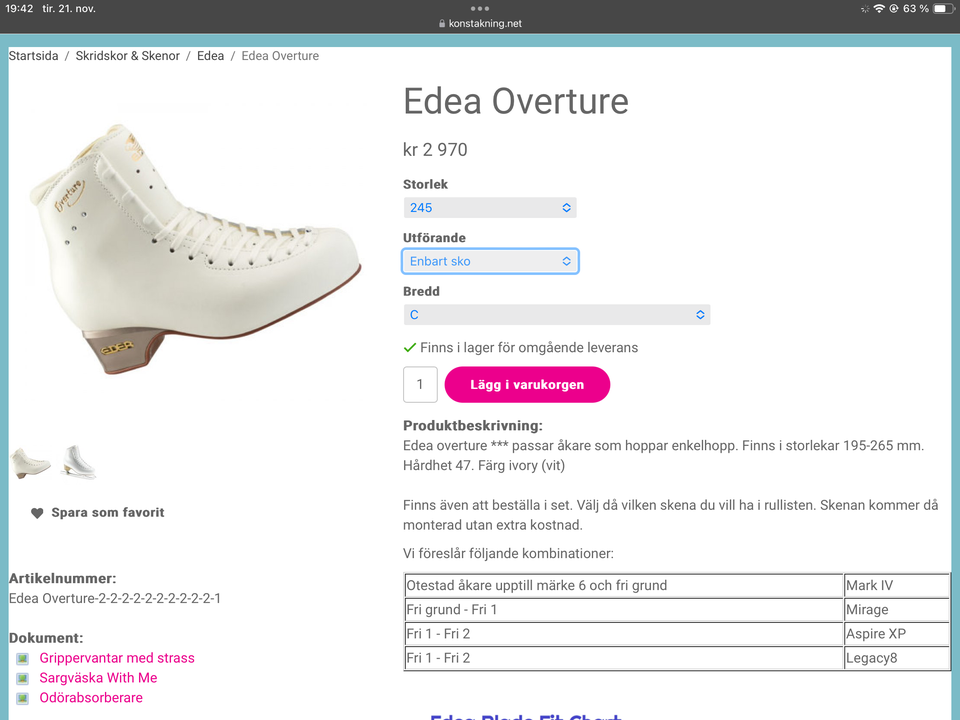
Task: Tap the three-dot multitasking indicator at top
Action: 480,9
